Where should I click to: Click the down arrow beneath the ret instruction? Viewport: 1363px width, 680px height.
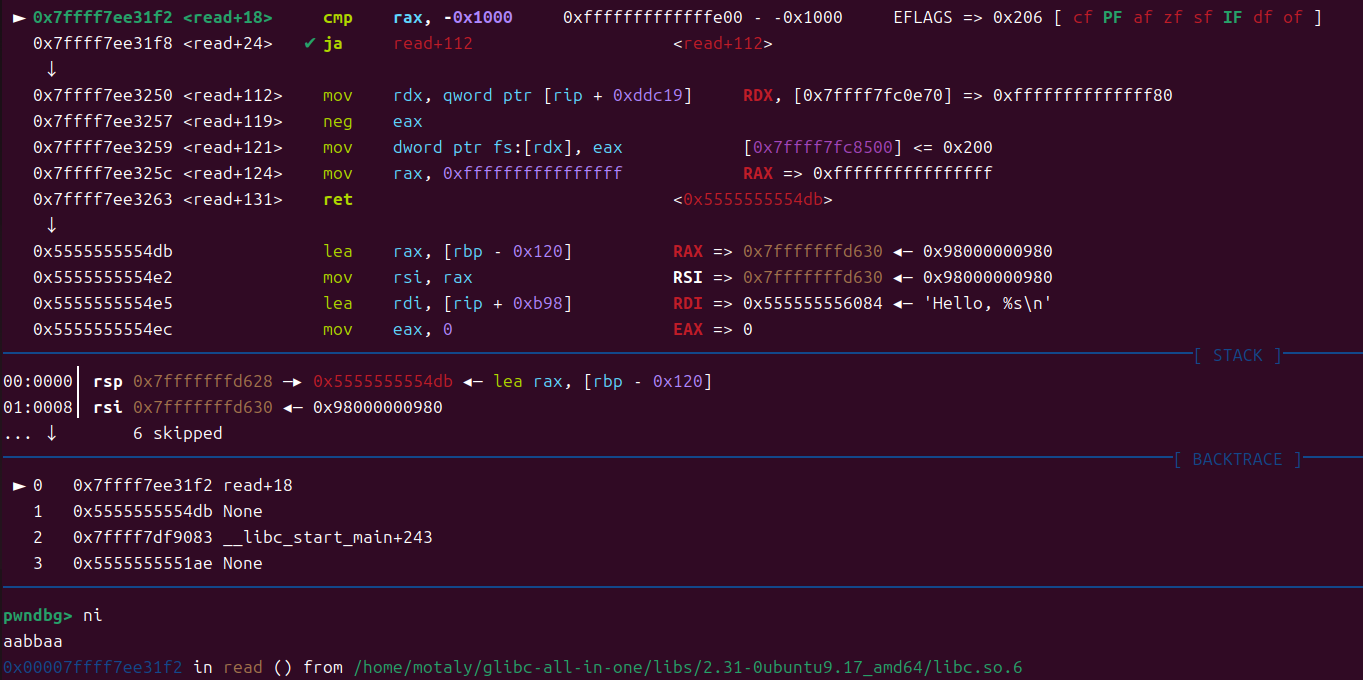coord(51,225)
